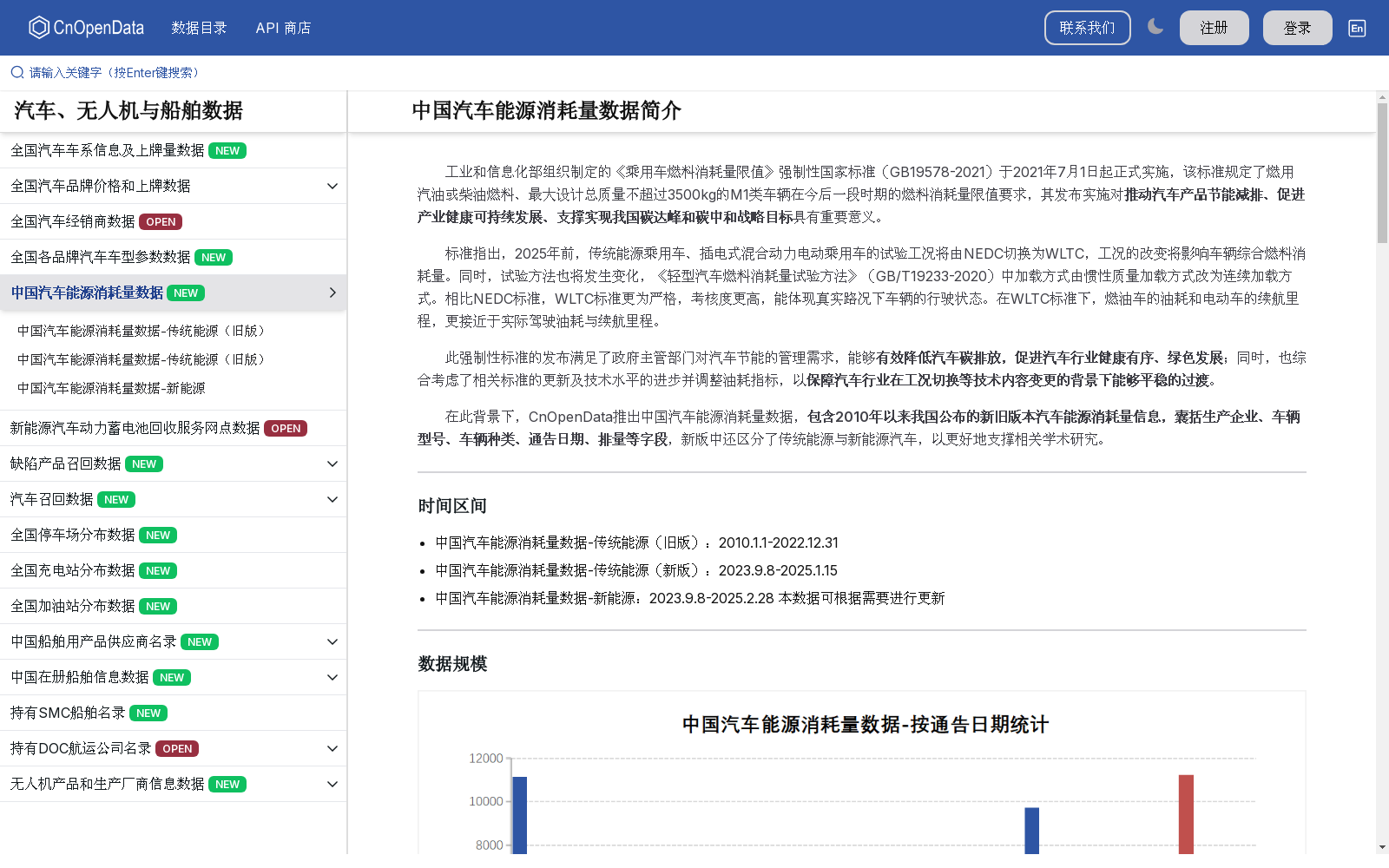
Task: Click the tallest blue chart bar near the axis
Action: tap(520, 815)
